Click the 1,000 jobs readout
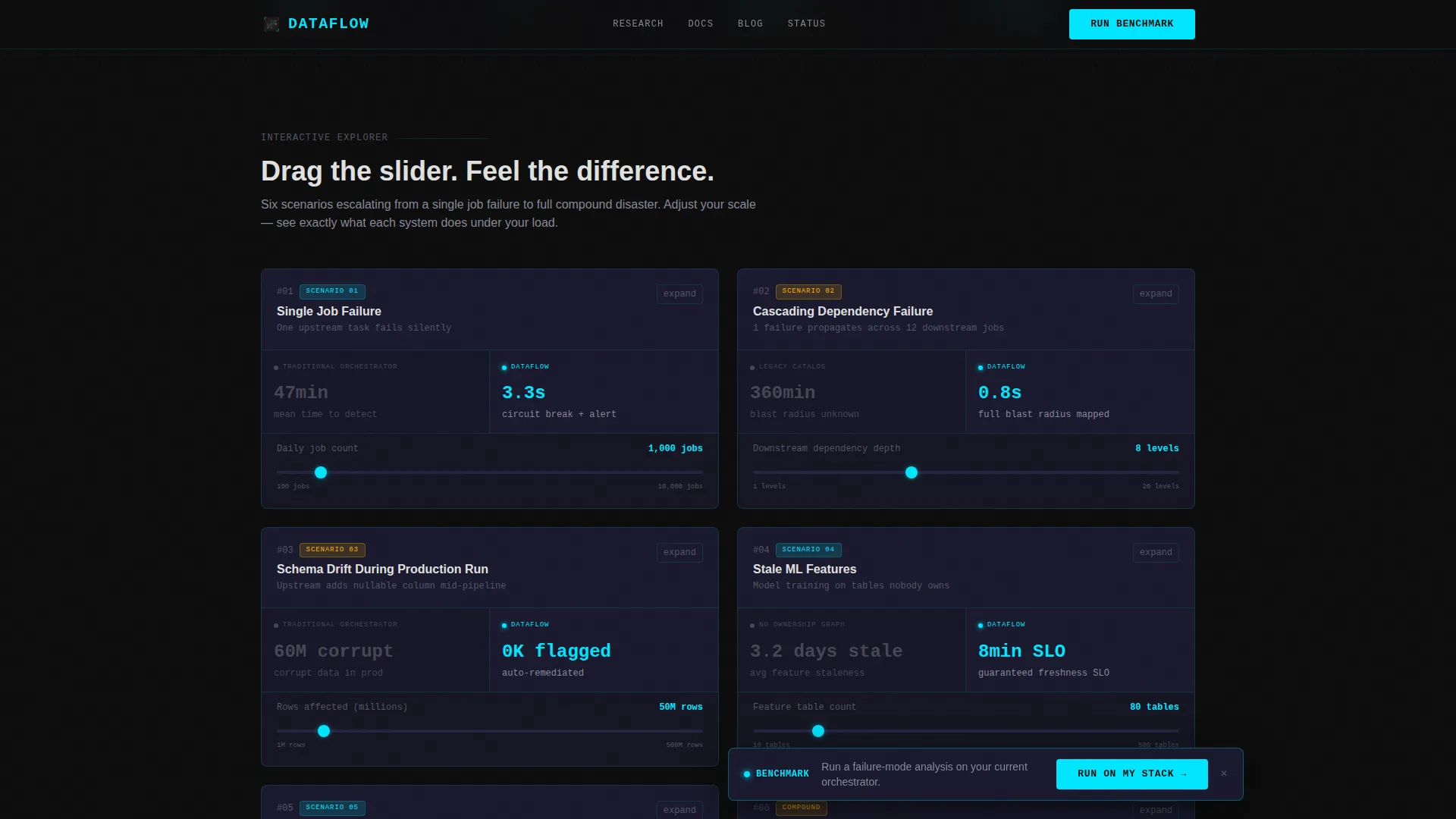Screen dimensions: 1456x819 point(675,449)
